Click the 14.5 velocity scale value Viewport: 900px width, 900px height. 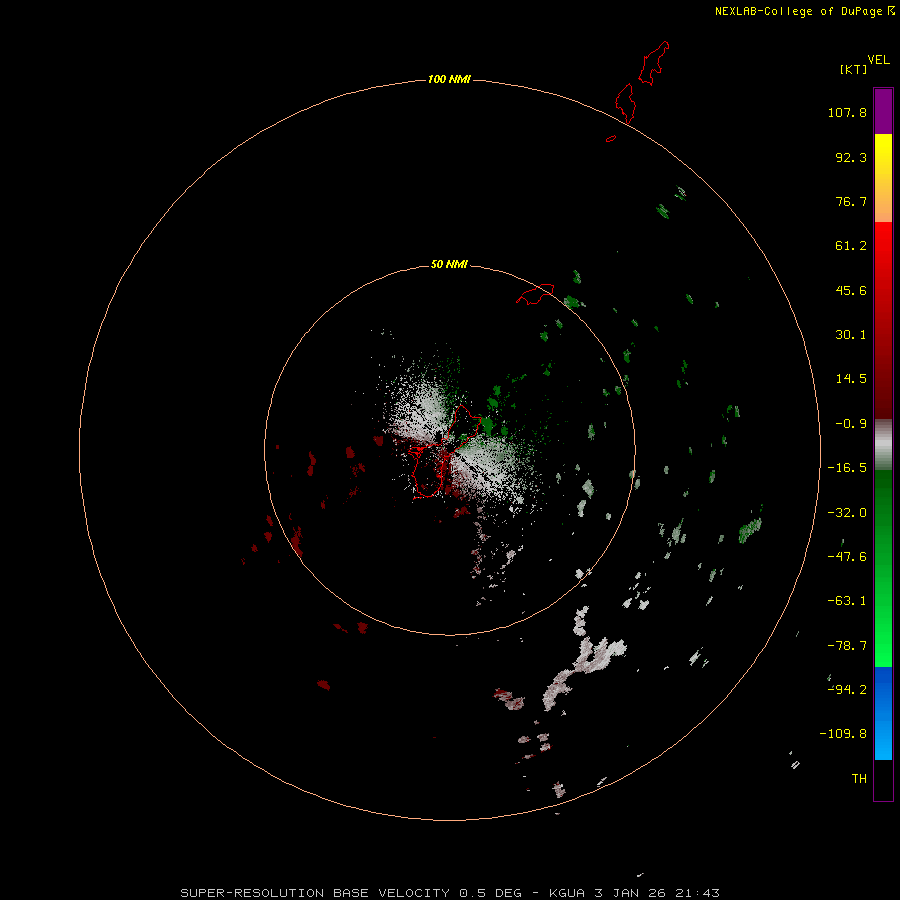[851, 379]
